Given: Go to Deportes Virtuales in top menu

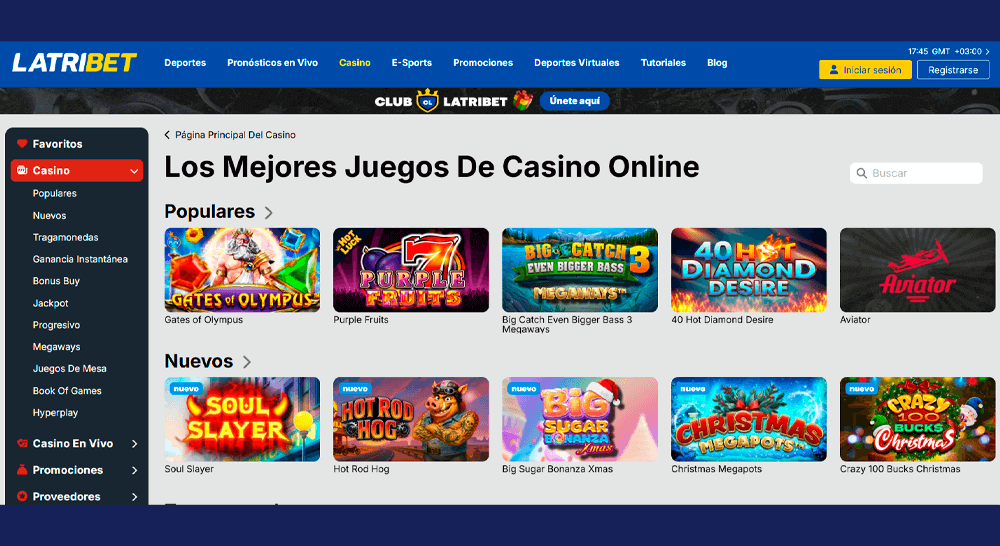Looking at the screenshot, I should pyautogui.click(x=577, y=63).
